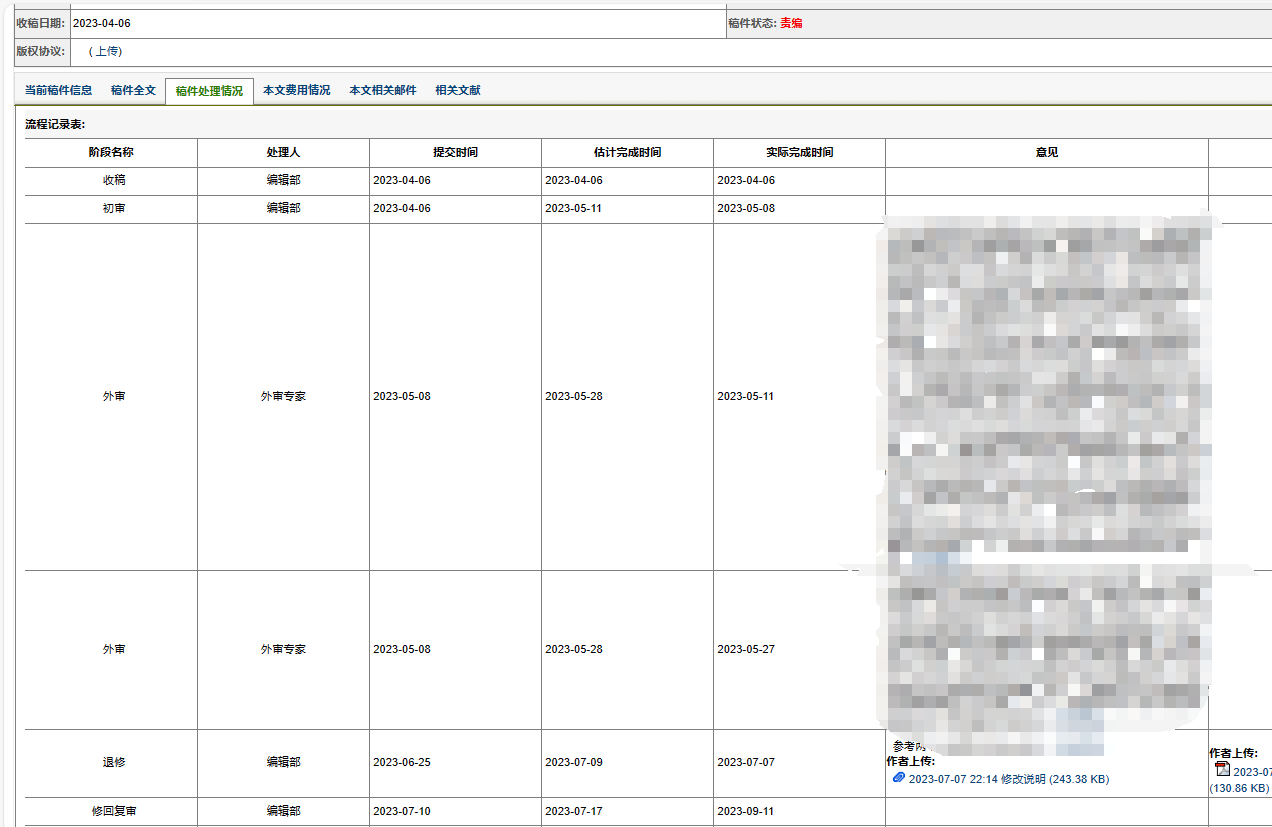Click 初审 row's actual date 2023-05-08
Screen dimensions: 1272x827
pyautogui.click(x=746, y=209)
